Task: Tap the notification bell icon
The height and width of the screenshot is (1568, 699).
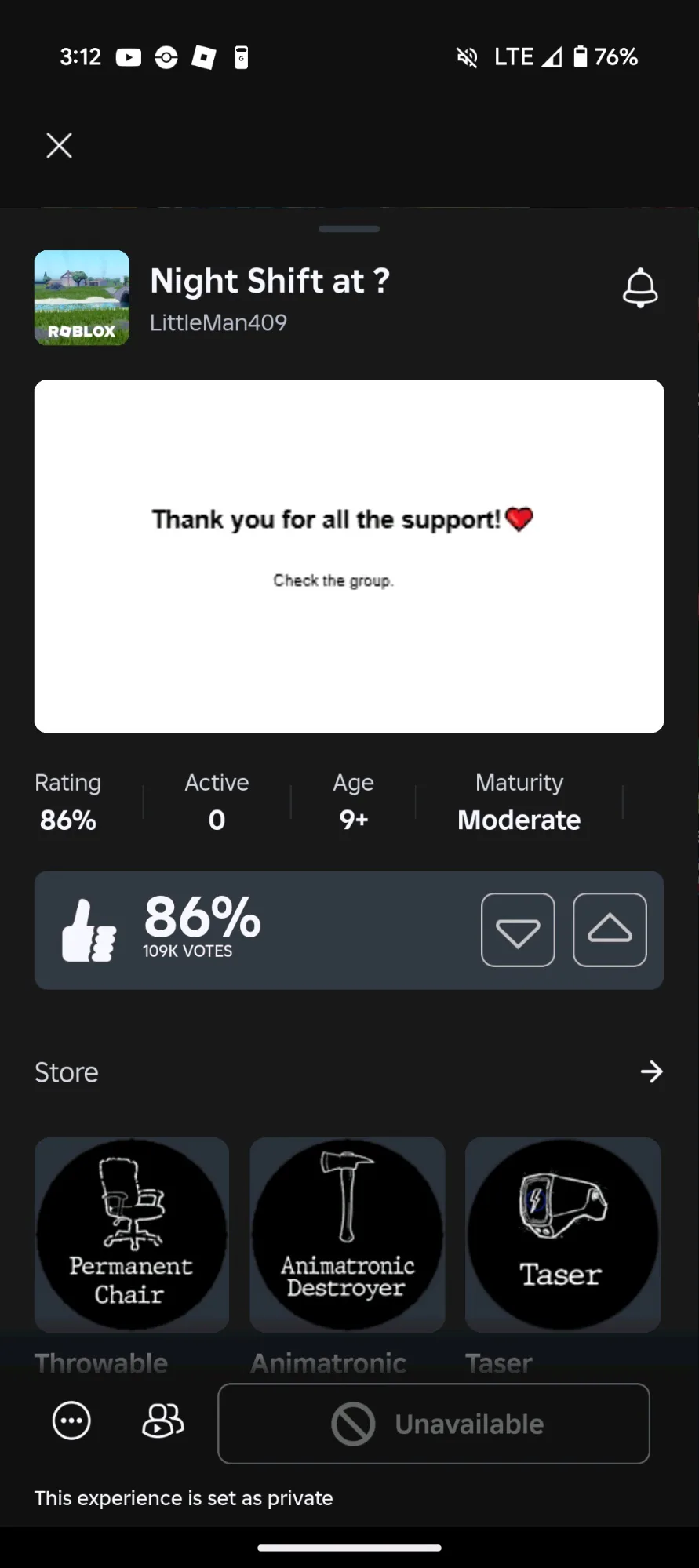Action: point(640,288)
